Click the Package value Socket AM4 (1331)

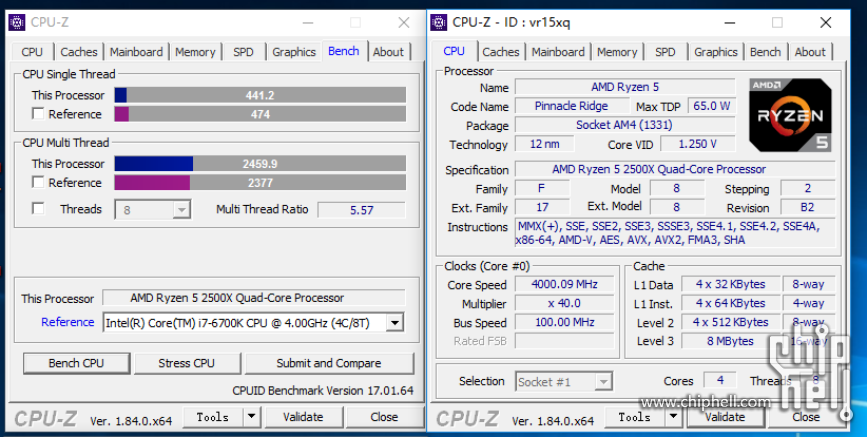[x=625, y=125]
